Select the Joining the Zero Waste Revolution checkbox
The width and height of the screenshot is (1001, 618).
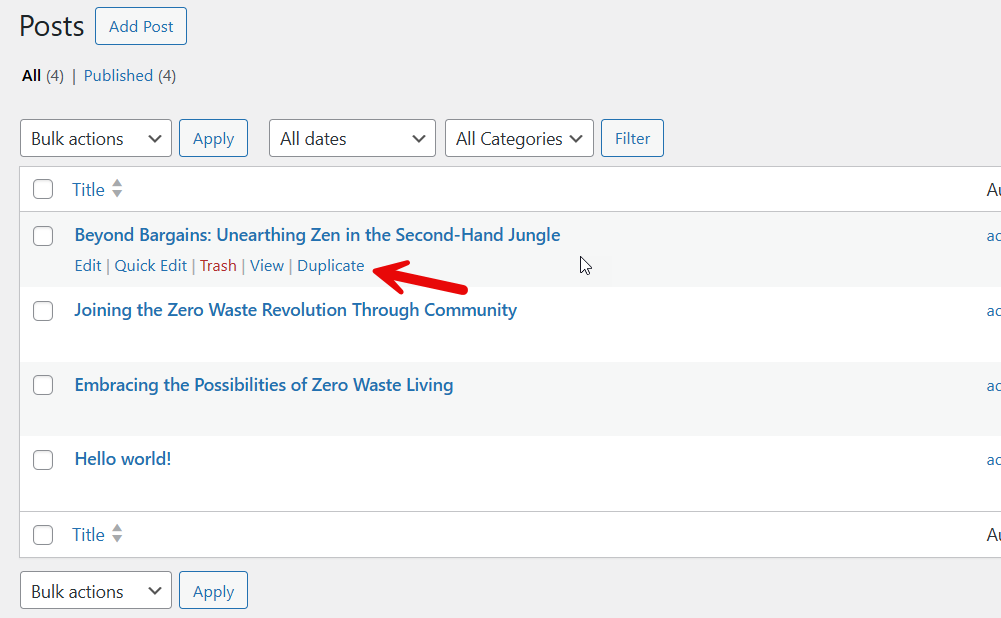click(43, 311)
